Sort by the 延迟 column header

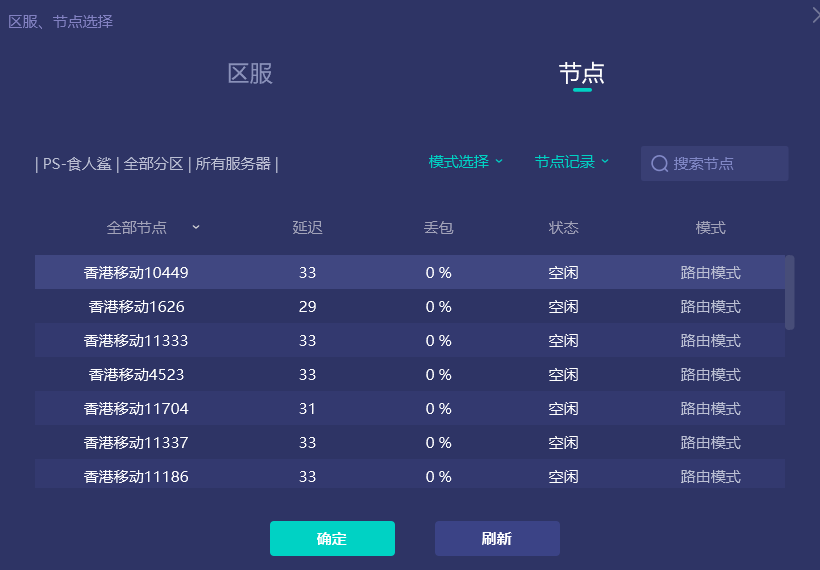pyautogui.click(x=308, y=227)
